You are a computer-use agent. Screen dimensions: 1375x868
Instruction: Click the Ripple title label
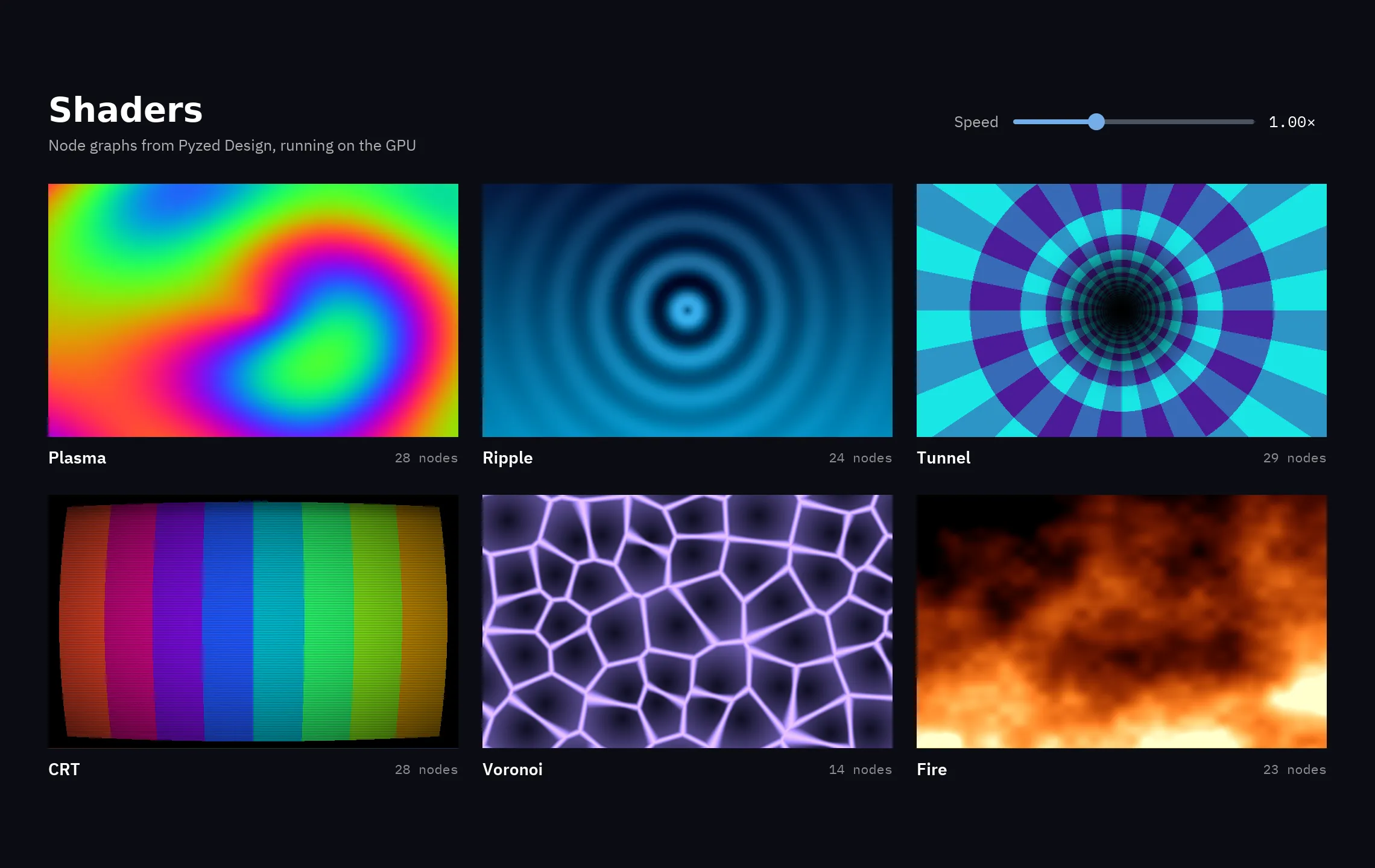pyautogui.click(x=508, y=458)
